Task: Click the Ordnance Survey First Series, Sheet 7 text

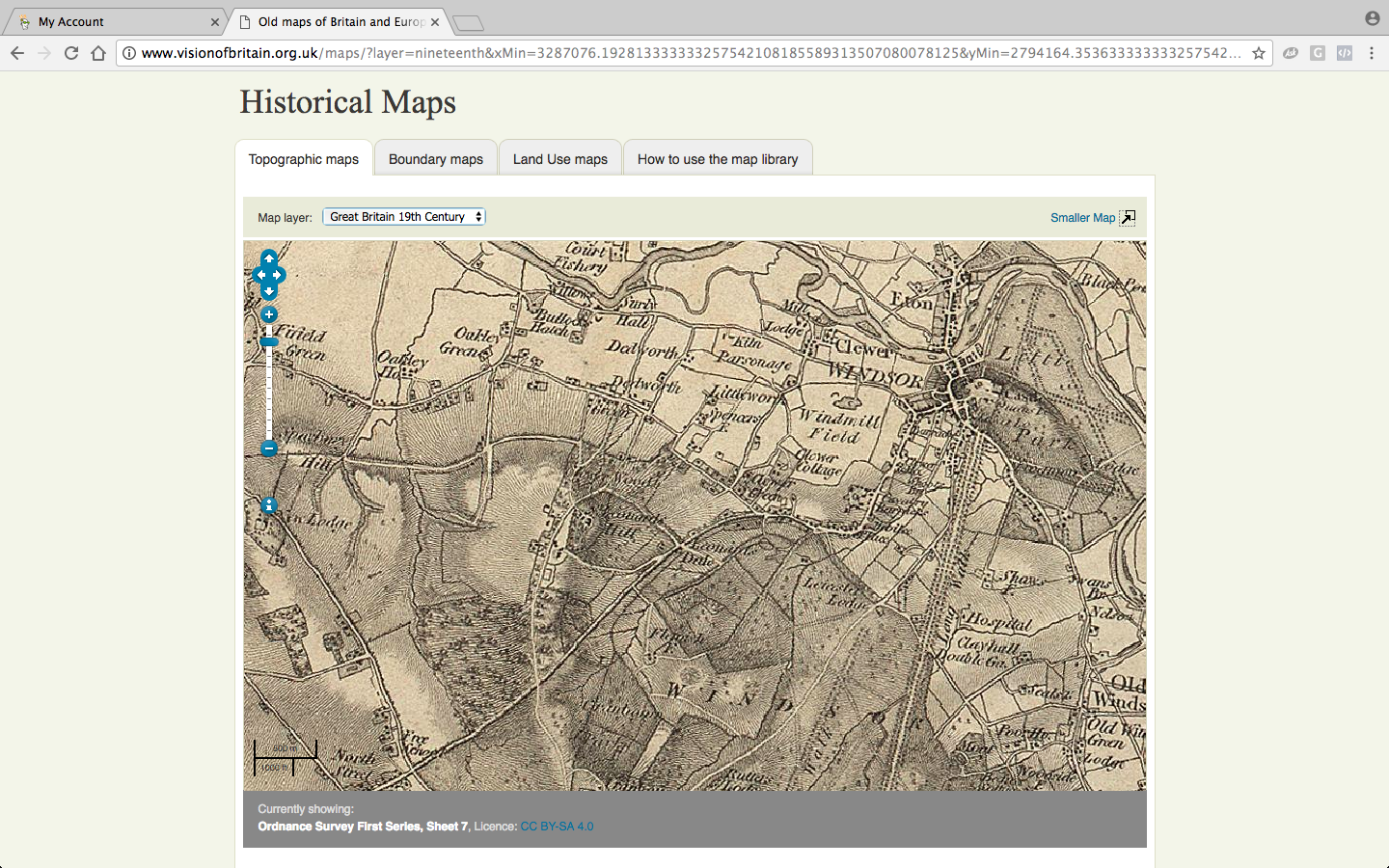Action: tap(363, 827)
